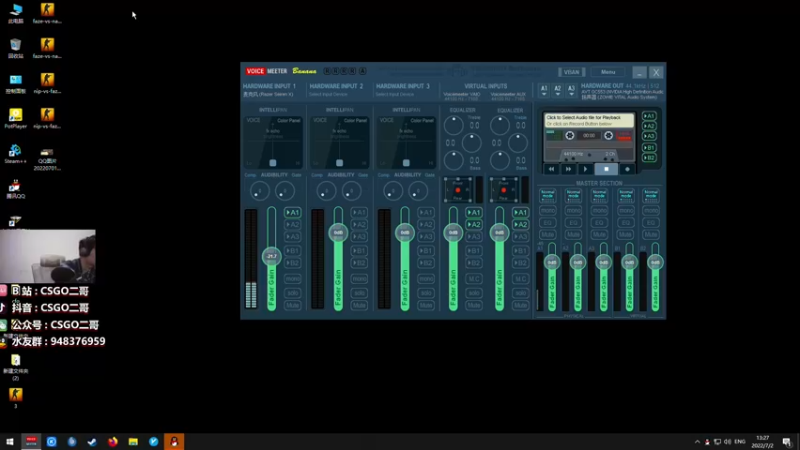The width and height of the screenshot is (800, 450).
Task: Disable A2 on Voicemeeter VAIO virtual input
Action: [474, 224]
